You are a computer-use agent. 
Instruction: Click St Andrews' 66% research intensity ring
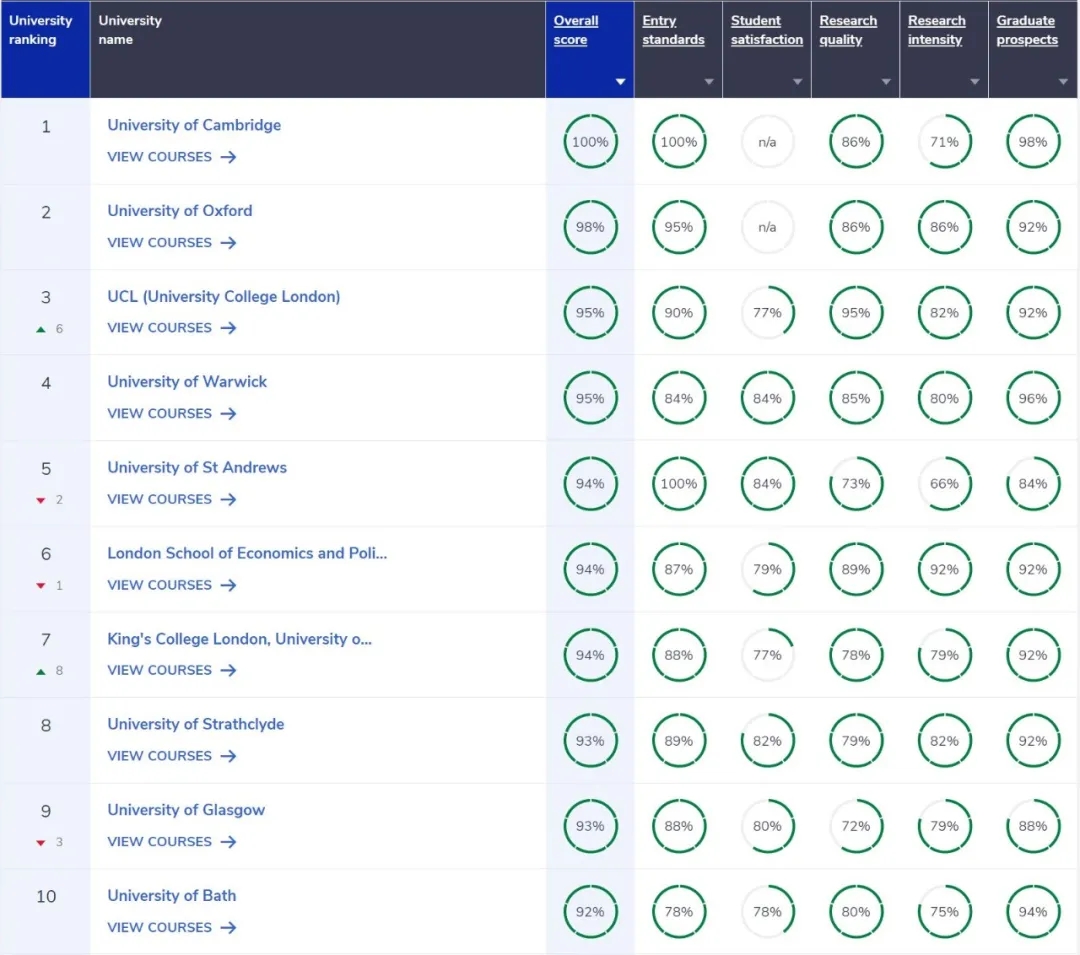coord(944,484)
